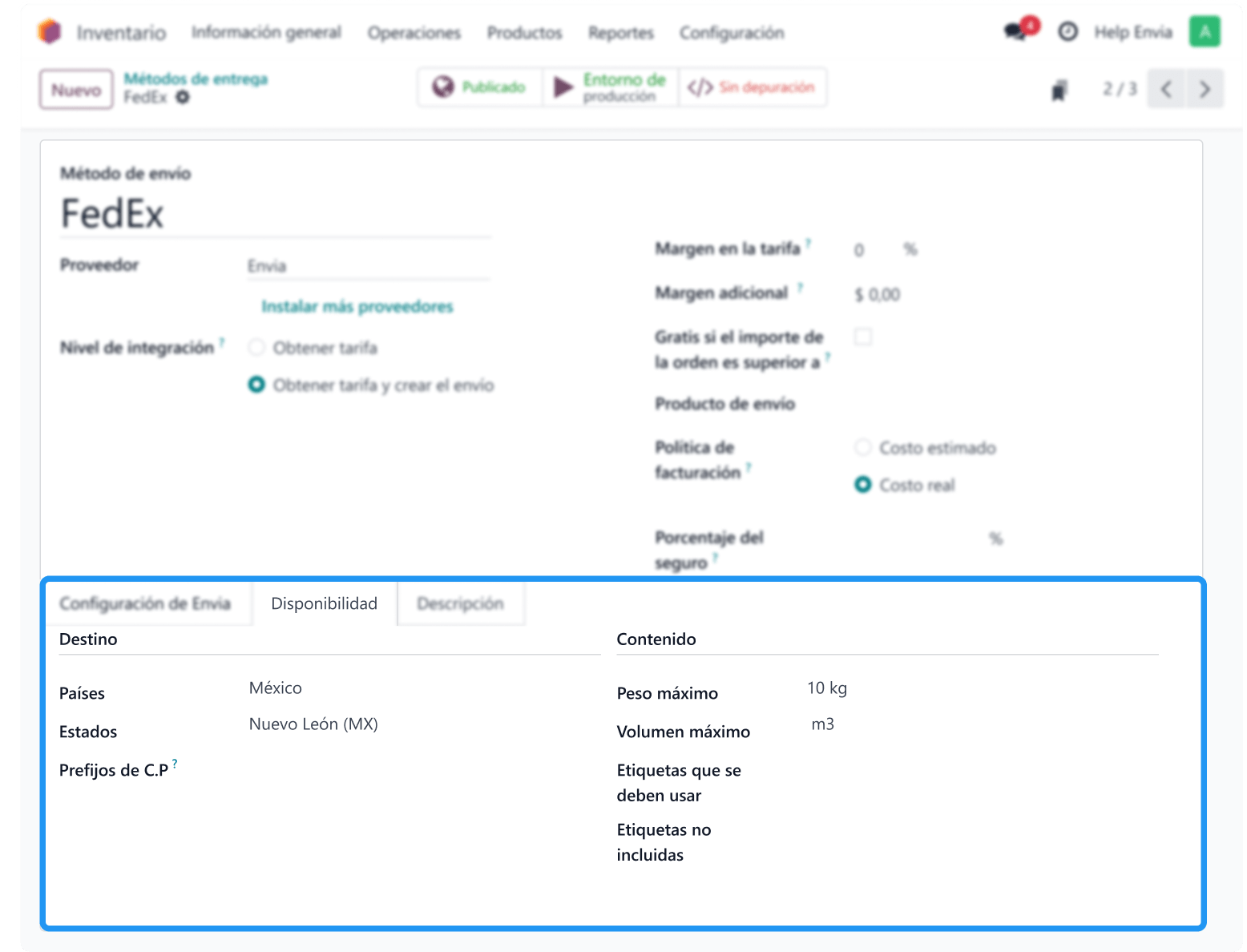Open Productos menu
Screen dimensions: 1247x952
[525, 33]
